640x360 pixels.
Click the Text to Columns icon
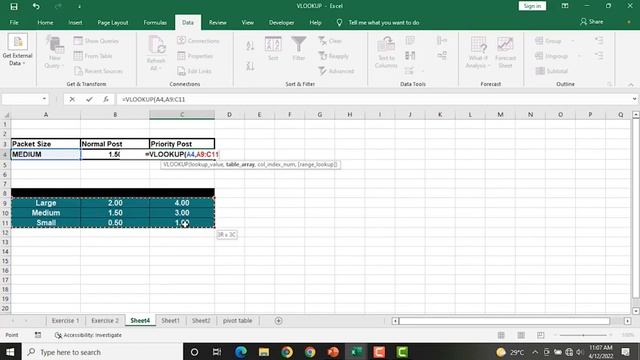click(x=386, y=52)
